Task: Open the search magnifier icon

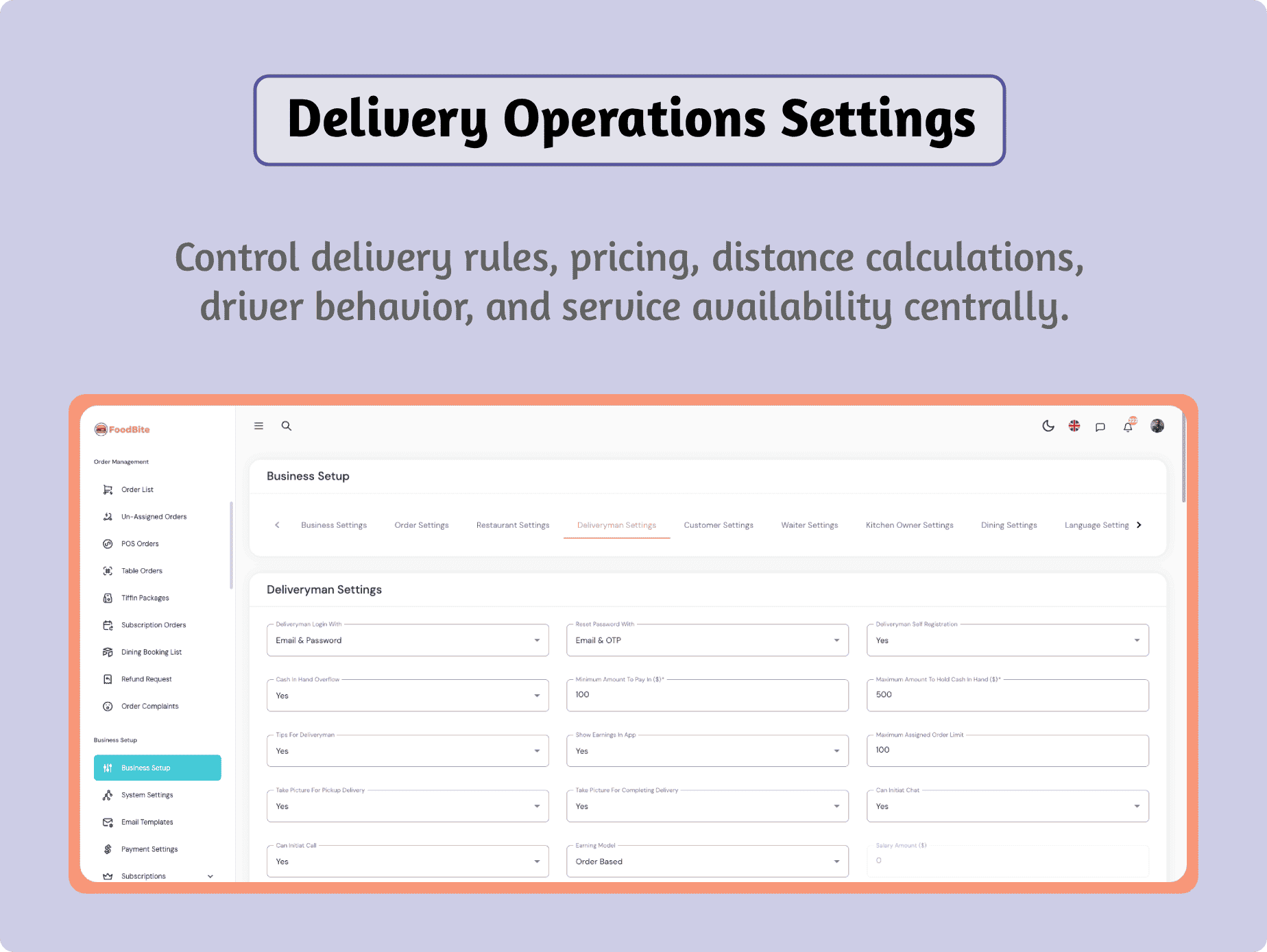Action: (287, 426)
